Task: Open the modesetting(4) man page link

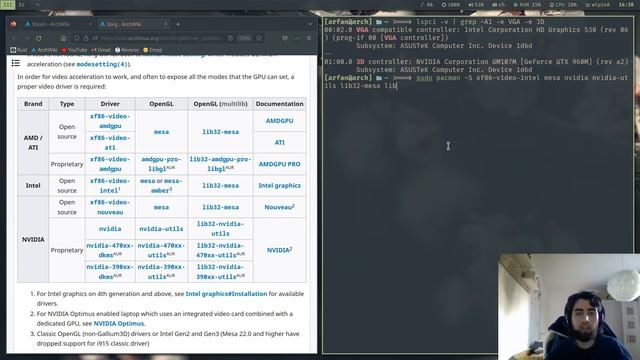Action: pos(102,64)
